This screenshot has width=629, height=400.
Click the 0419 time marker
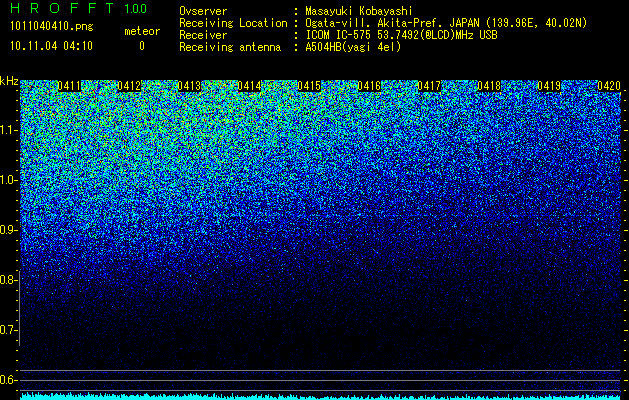pyautogui.click(x=549, y=86)
